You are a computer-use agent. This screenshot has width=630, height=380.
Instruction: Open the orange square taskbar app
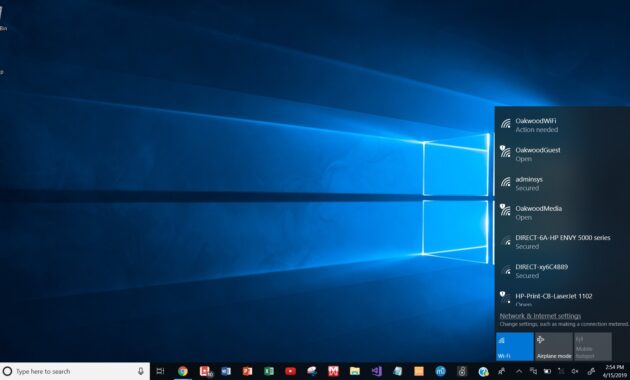point(419,371)
